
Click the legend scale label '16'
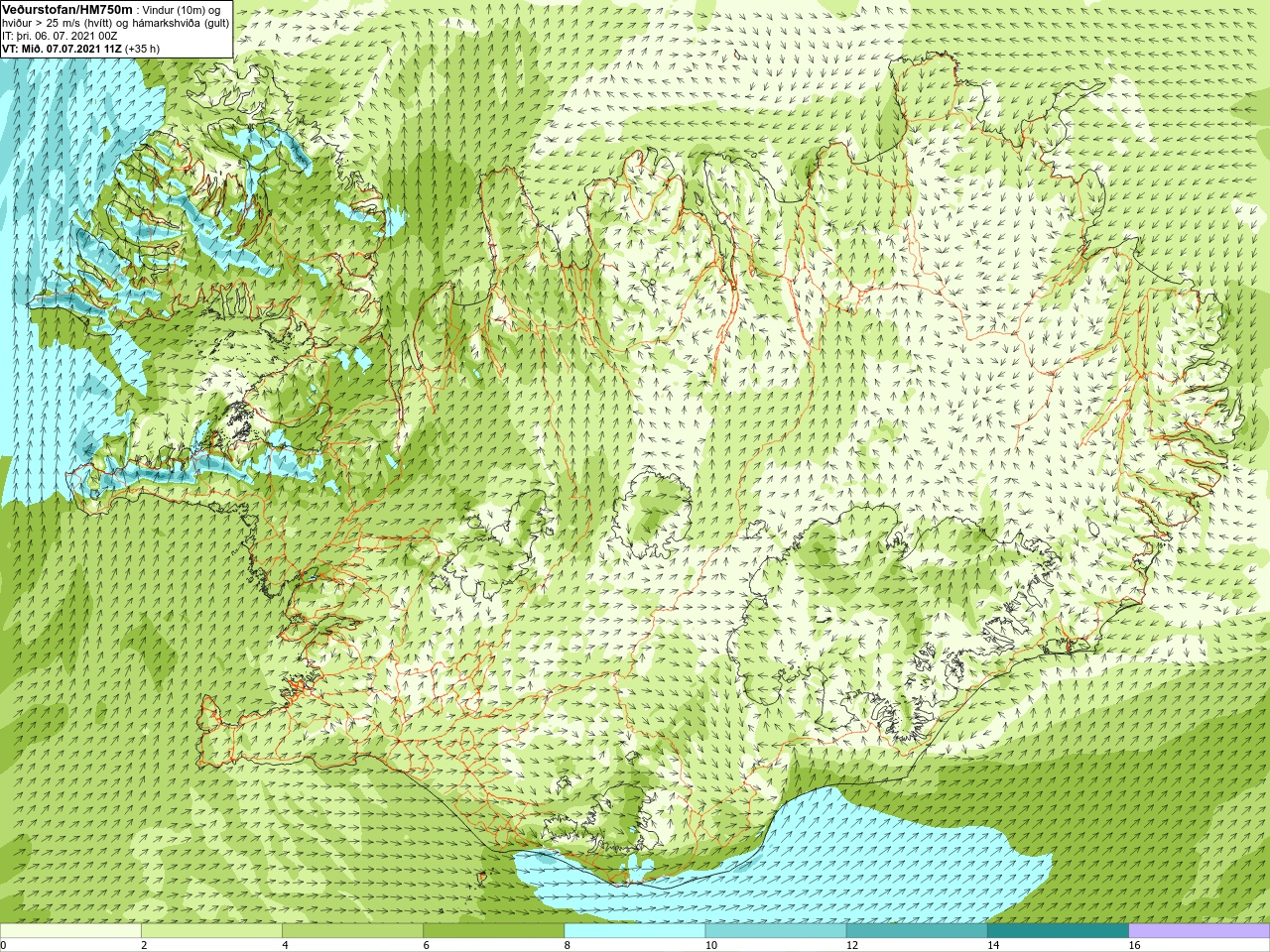(1134, 945)
